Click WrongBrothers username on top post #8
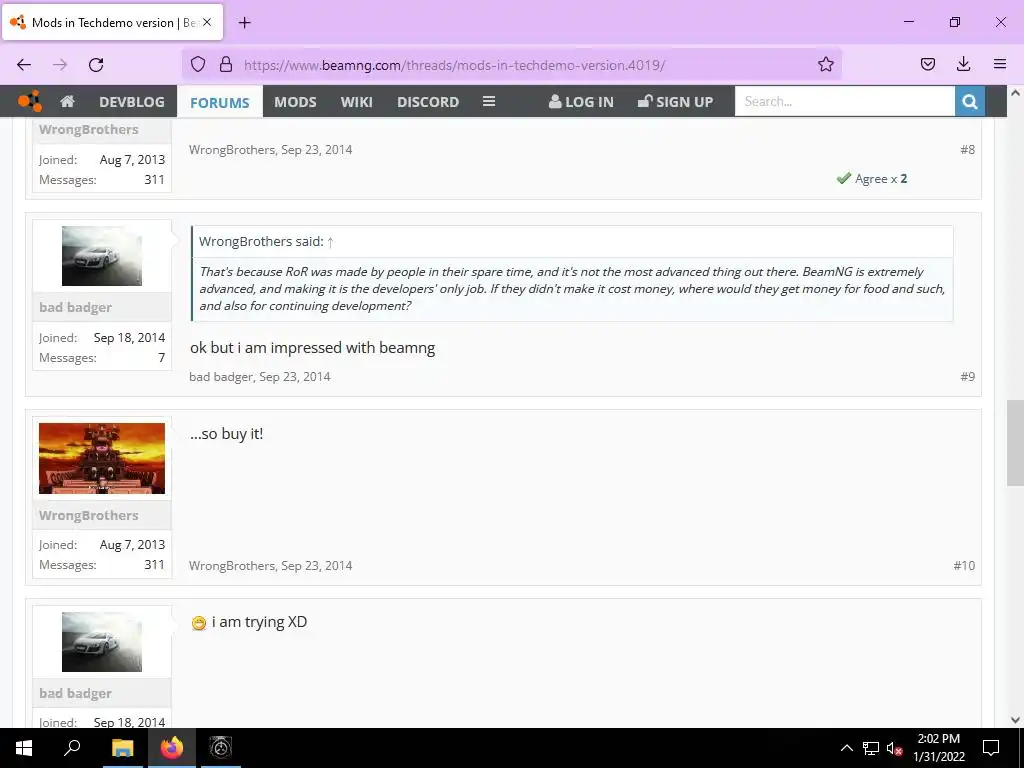 (x=88, y=129)
